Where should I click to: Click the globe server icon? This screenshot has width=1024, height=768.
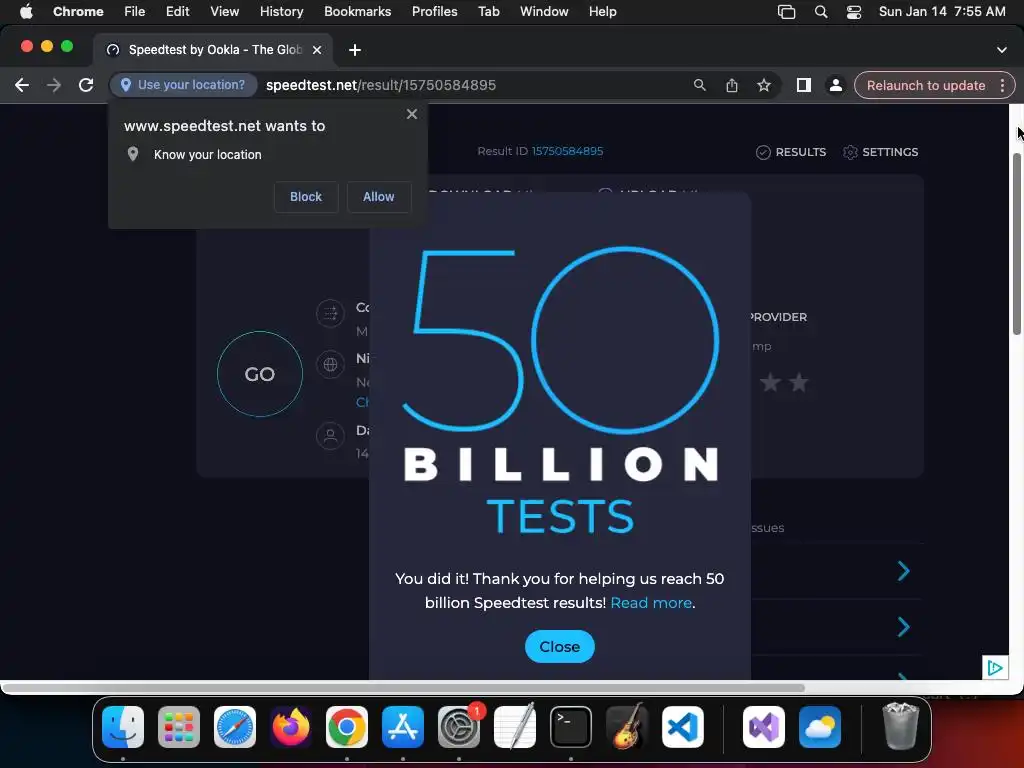[x=330, y=364]
